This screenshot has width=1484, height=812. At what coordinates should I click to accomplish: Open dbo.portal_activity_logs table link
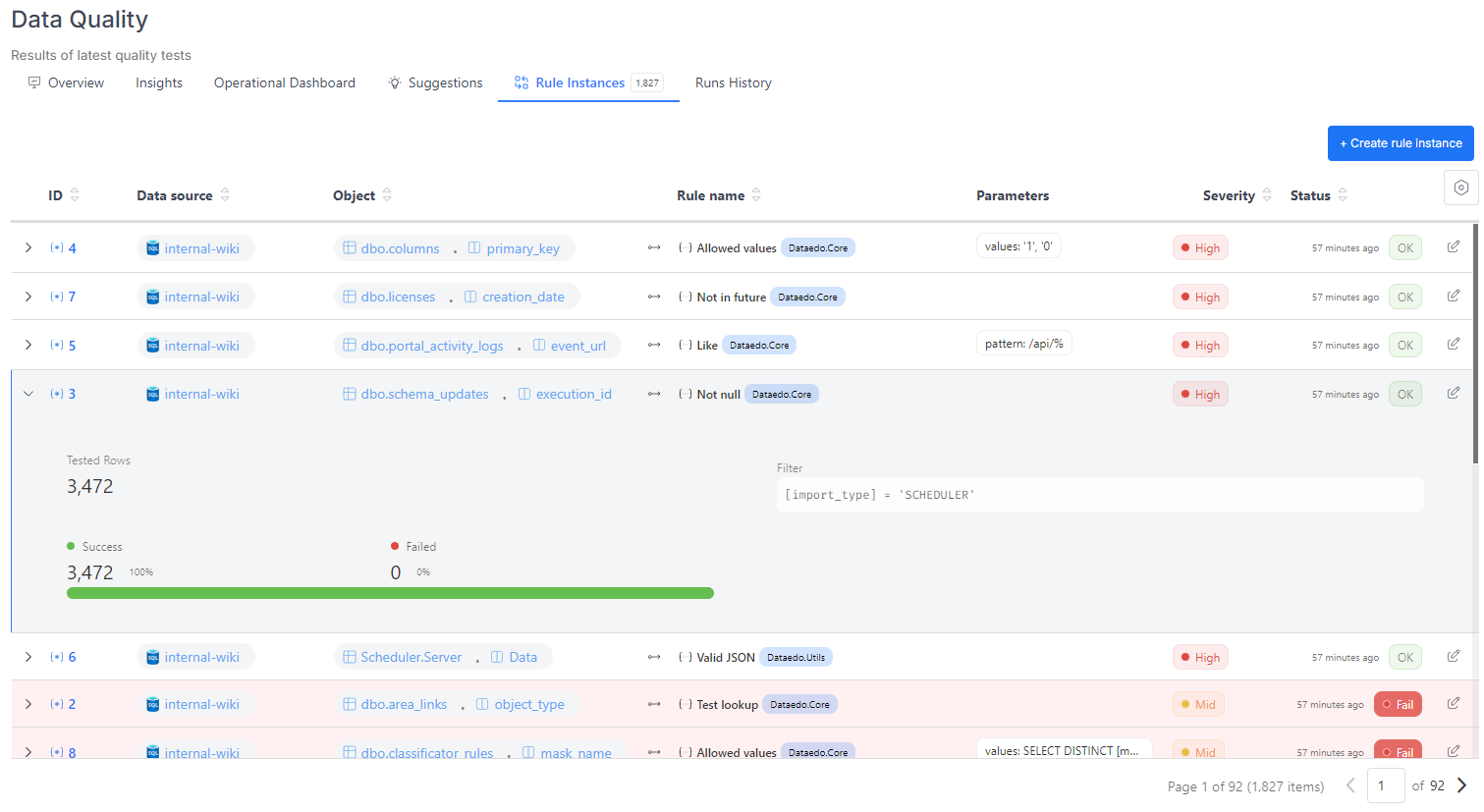click(432, 346)
